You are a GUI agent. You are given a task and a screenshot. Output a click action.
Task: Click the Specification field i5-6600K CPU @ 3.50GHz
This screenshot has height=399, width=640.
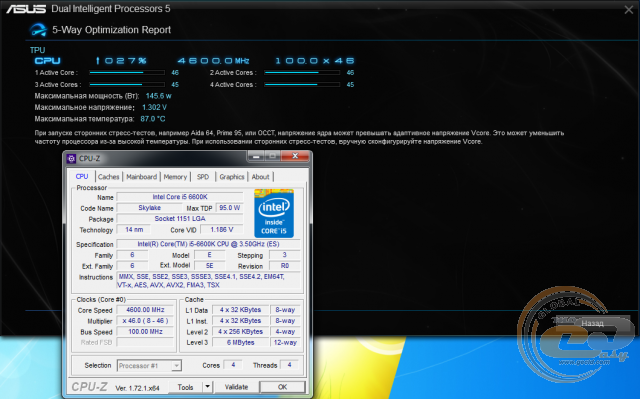[208, 244]
